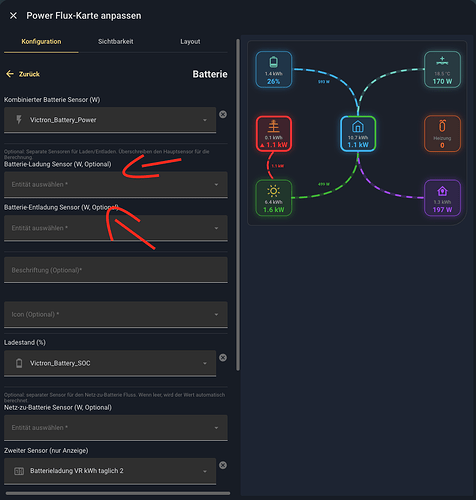The image size is (476, 500).
Task: Open the Kombinierter Batterie Sensor dropdown
Action: (x=110, y=120)
